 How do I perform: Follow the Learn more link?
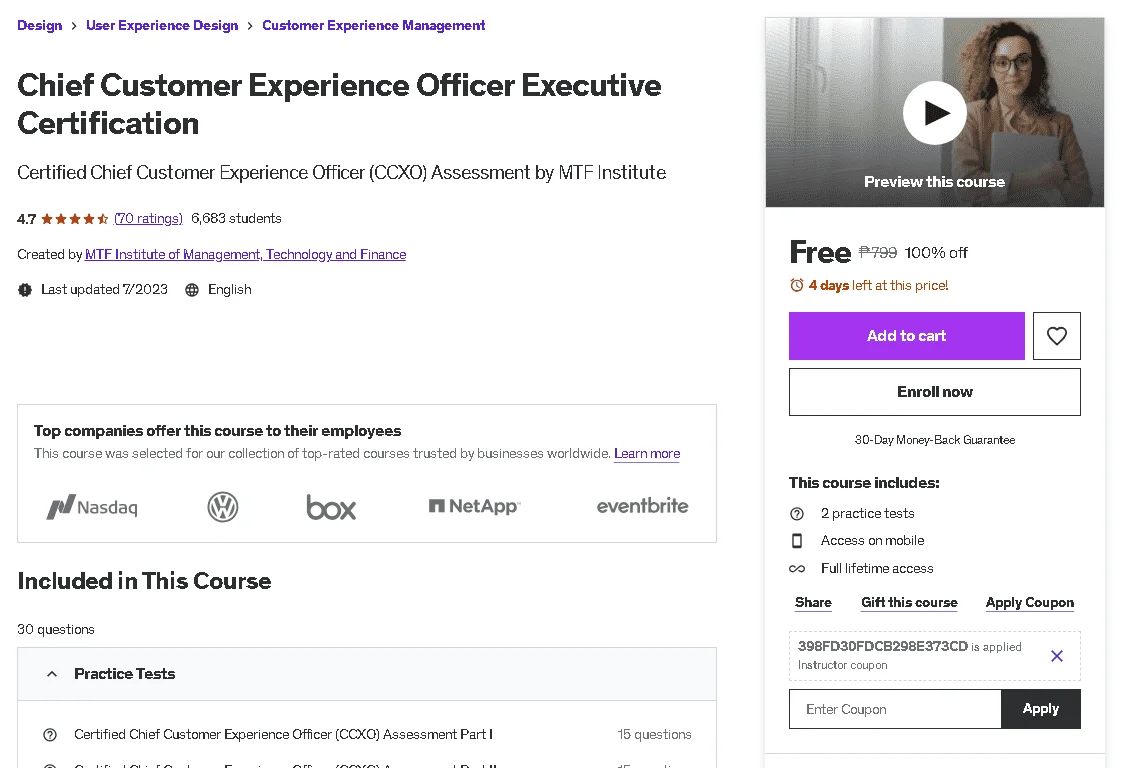(x=647, y=454)
